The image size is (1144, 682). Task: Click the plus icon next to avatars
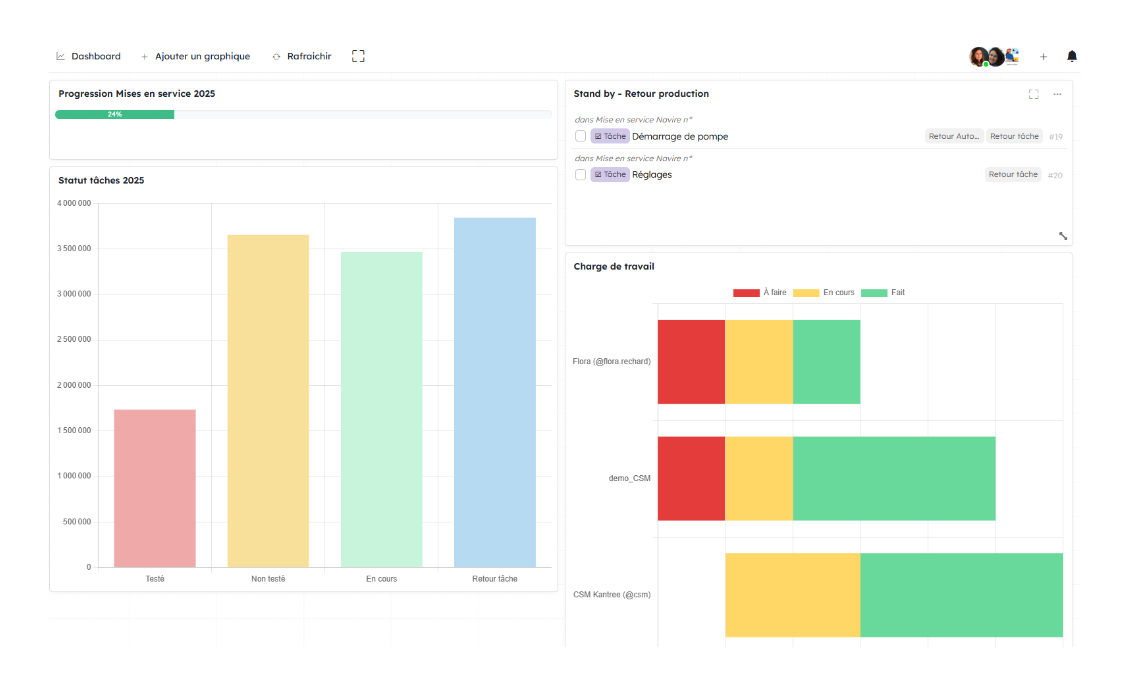(x=1043, y=57)
